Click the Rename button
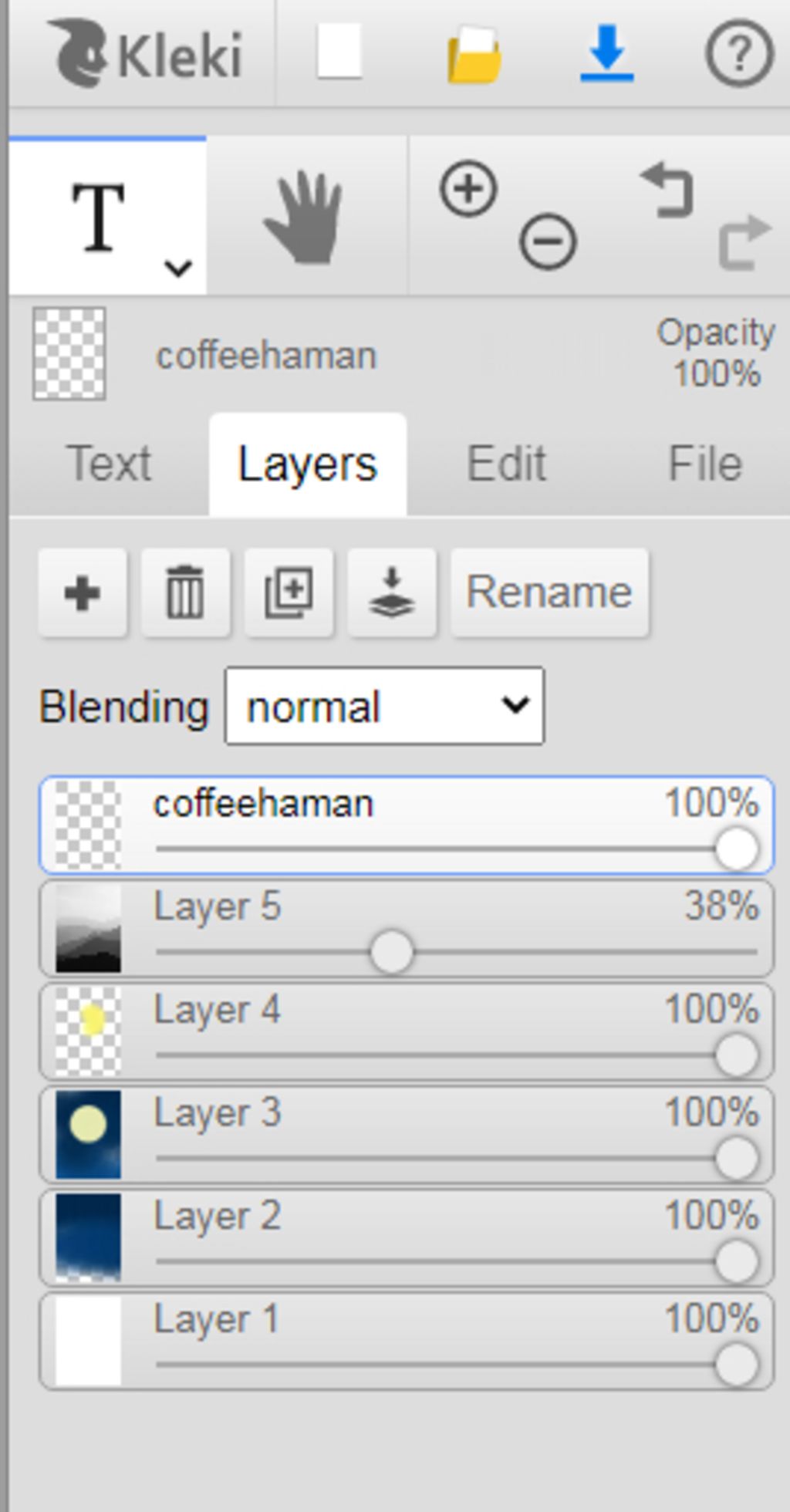Image resolution: width=790 pixels, height=1512 pixels. pyautogui.click(x=549, y=592)
